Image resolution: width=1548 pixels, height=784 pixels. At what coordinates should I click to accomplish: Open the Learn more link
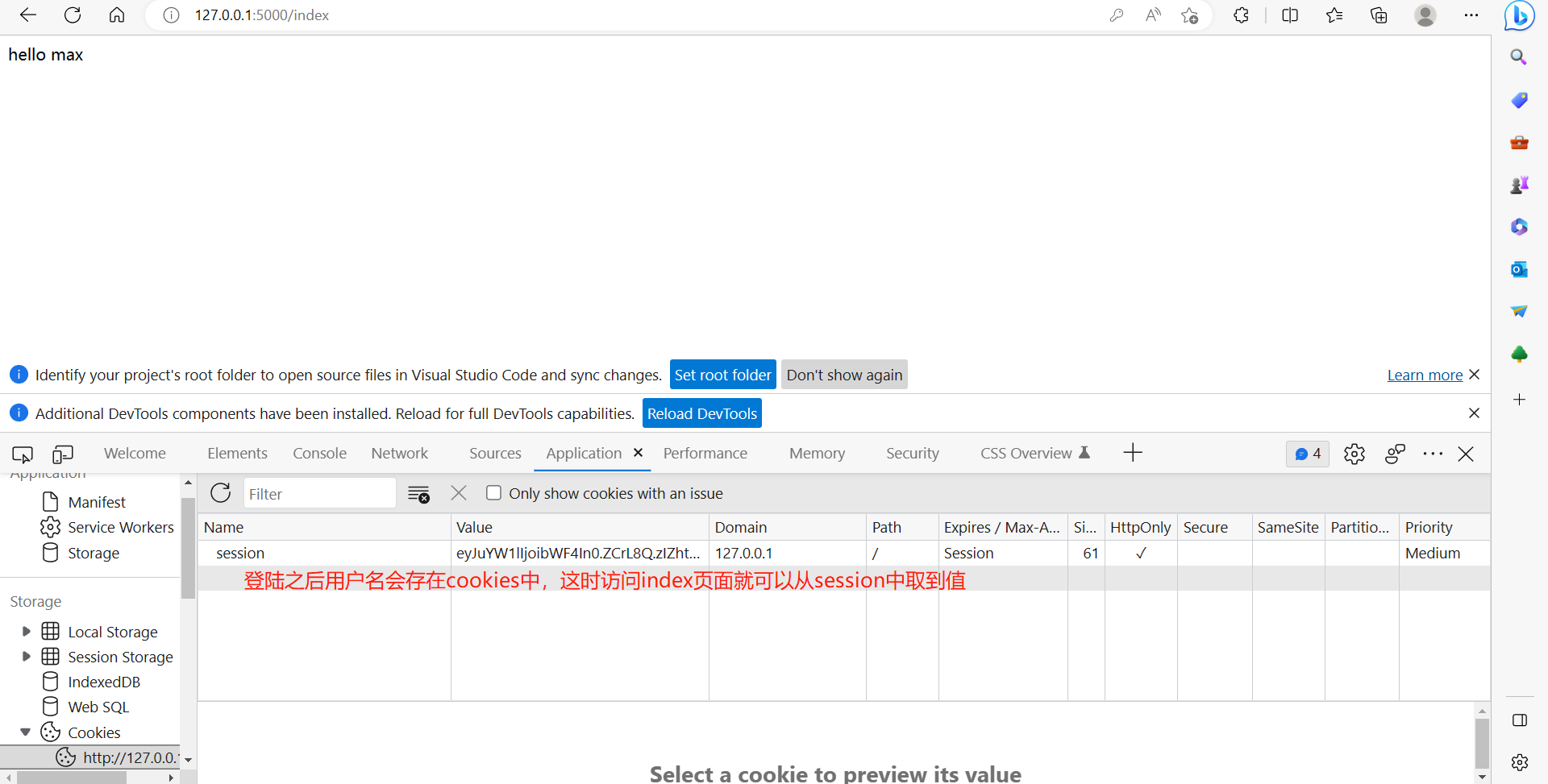click(x=1425, y=375)
